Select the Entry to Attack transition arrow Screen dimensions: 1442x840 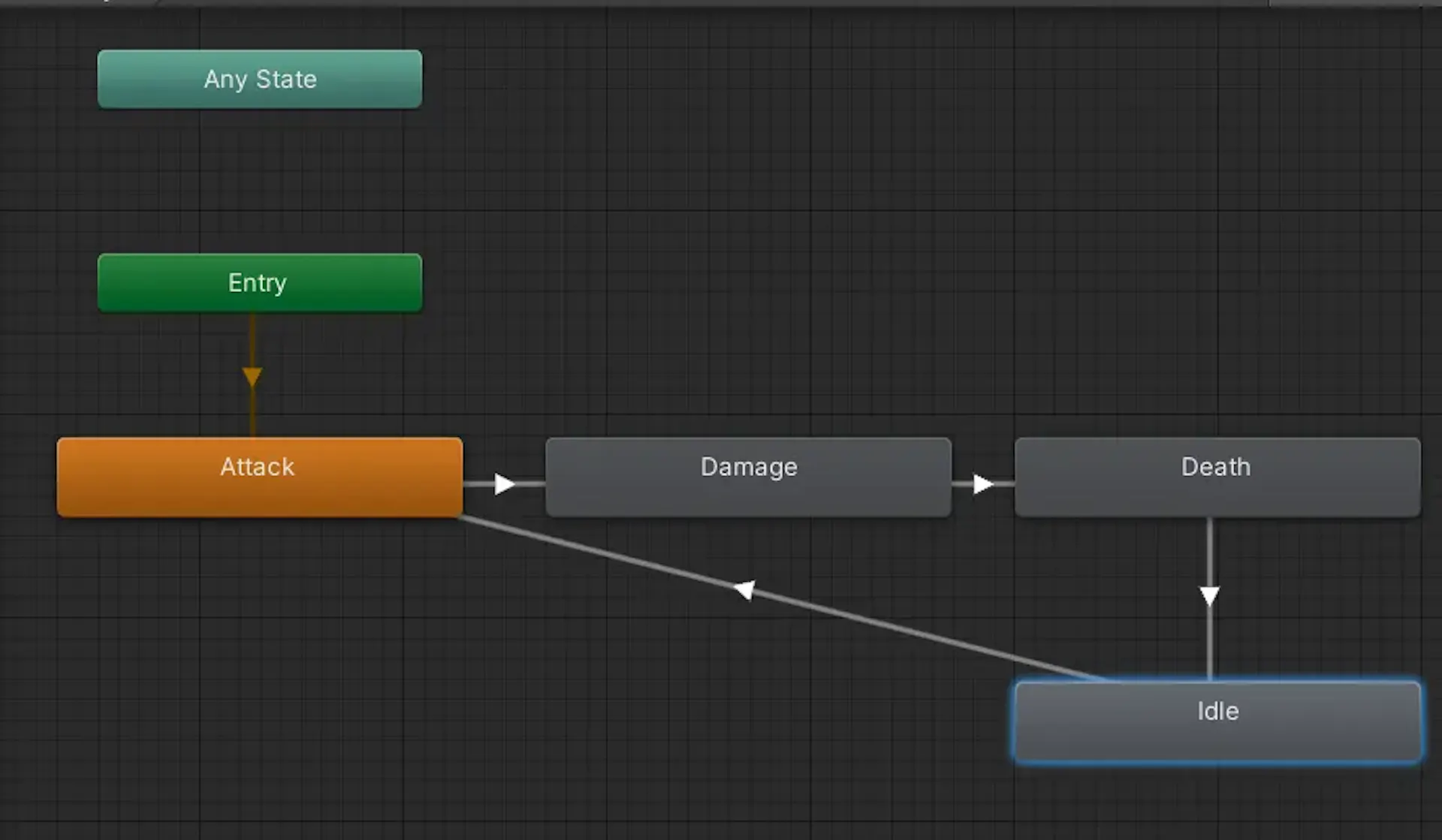[252, 376]
